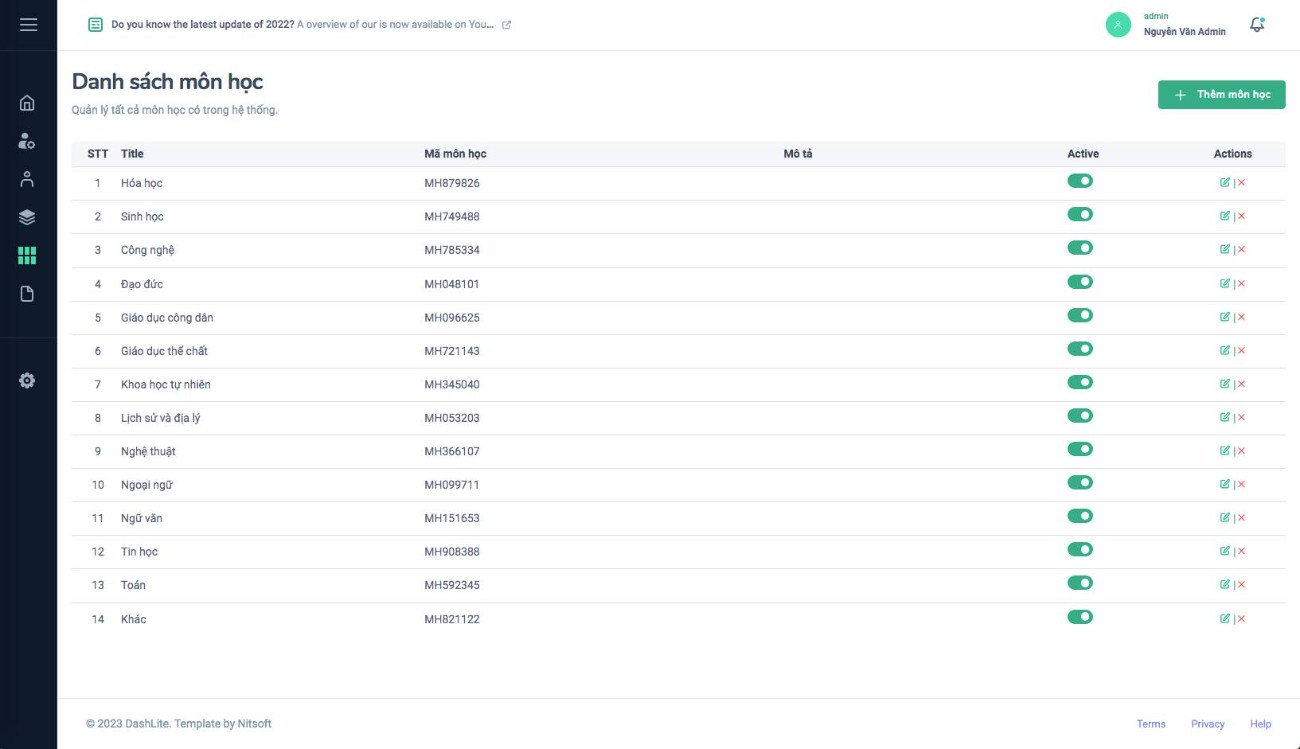Open the settings gear icon in the sidebar

coord(27,380)
